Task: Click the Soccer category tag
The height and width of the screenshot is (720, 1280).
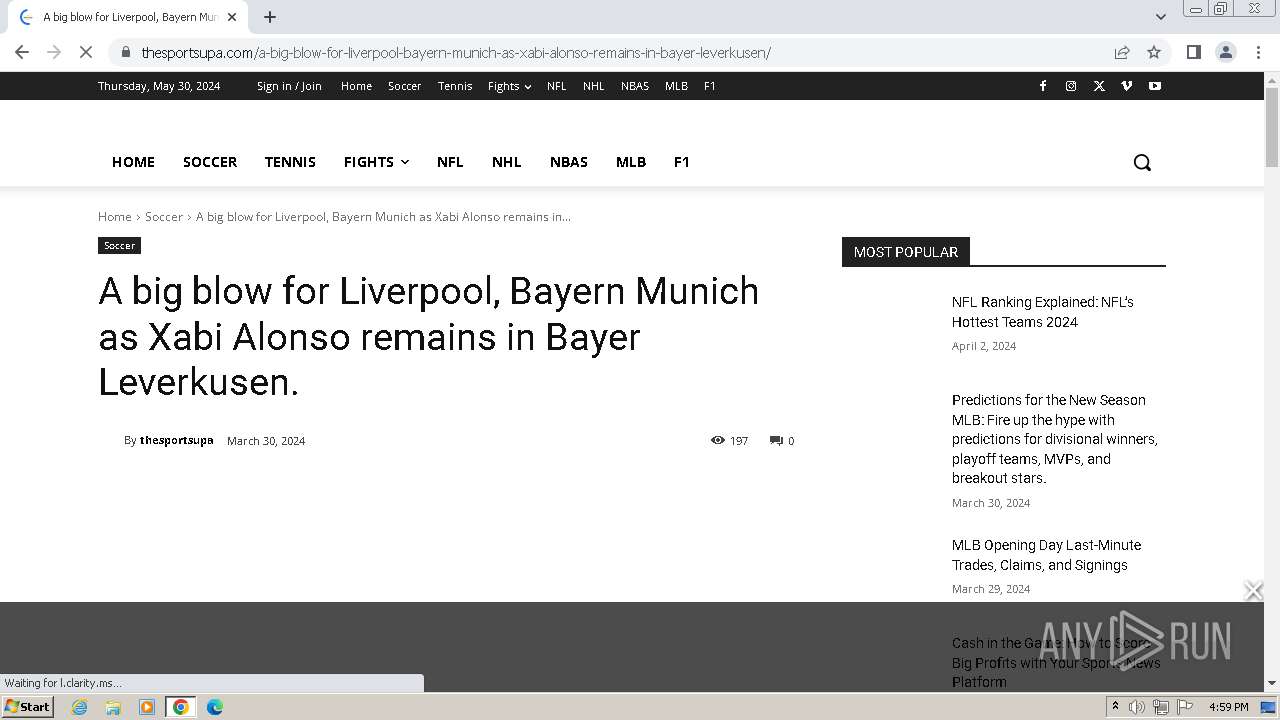Action: (x=120, y=245)
